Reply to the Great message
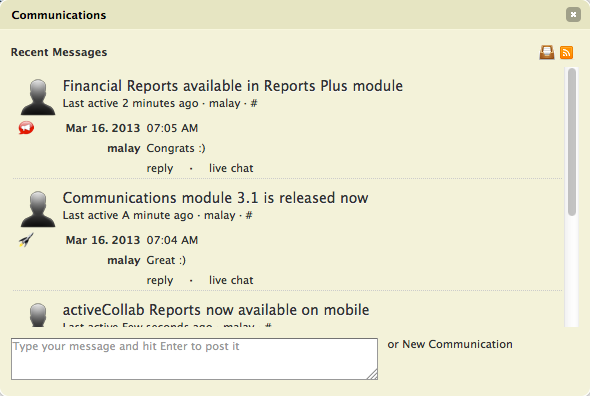590x396 pixels. pyautogui.click(x=160, y=280)
